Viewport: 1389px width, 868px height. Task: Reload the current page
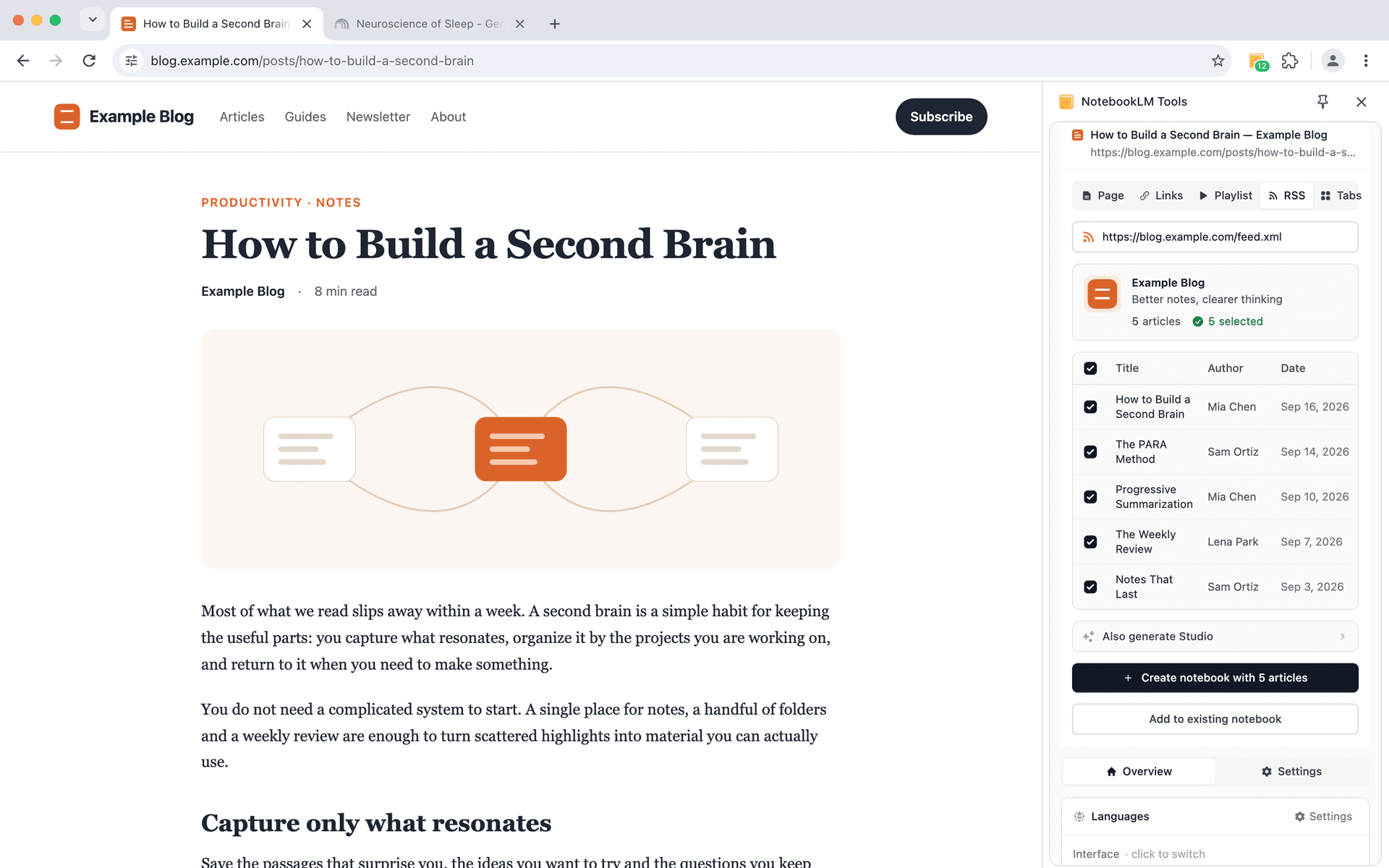(89, 61)
